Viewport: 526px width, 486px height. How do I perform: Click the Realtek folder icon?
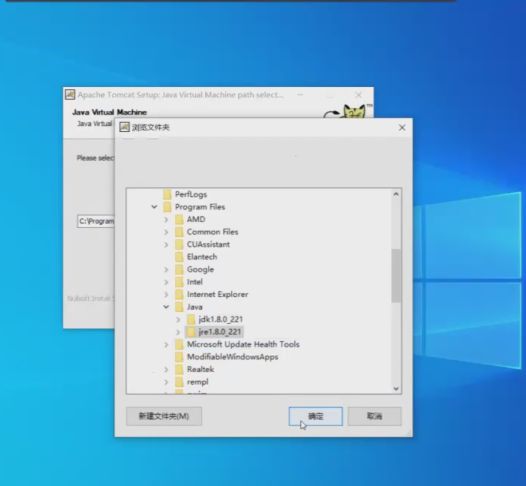click(x=179, y=369)
